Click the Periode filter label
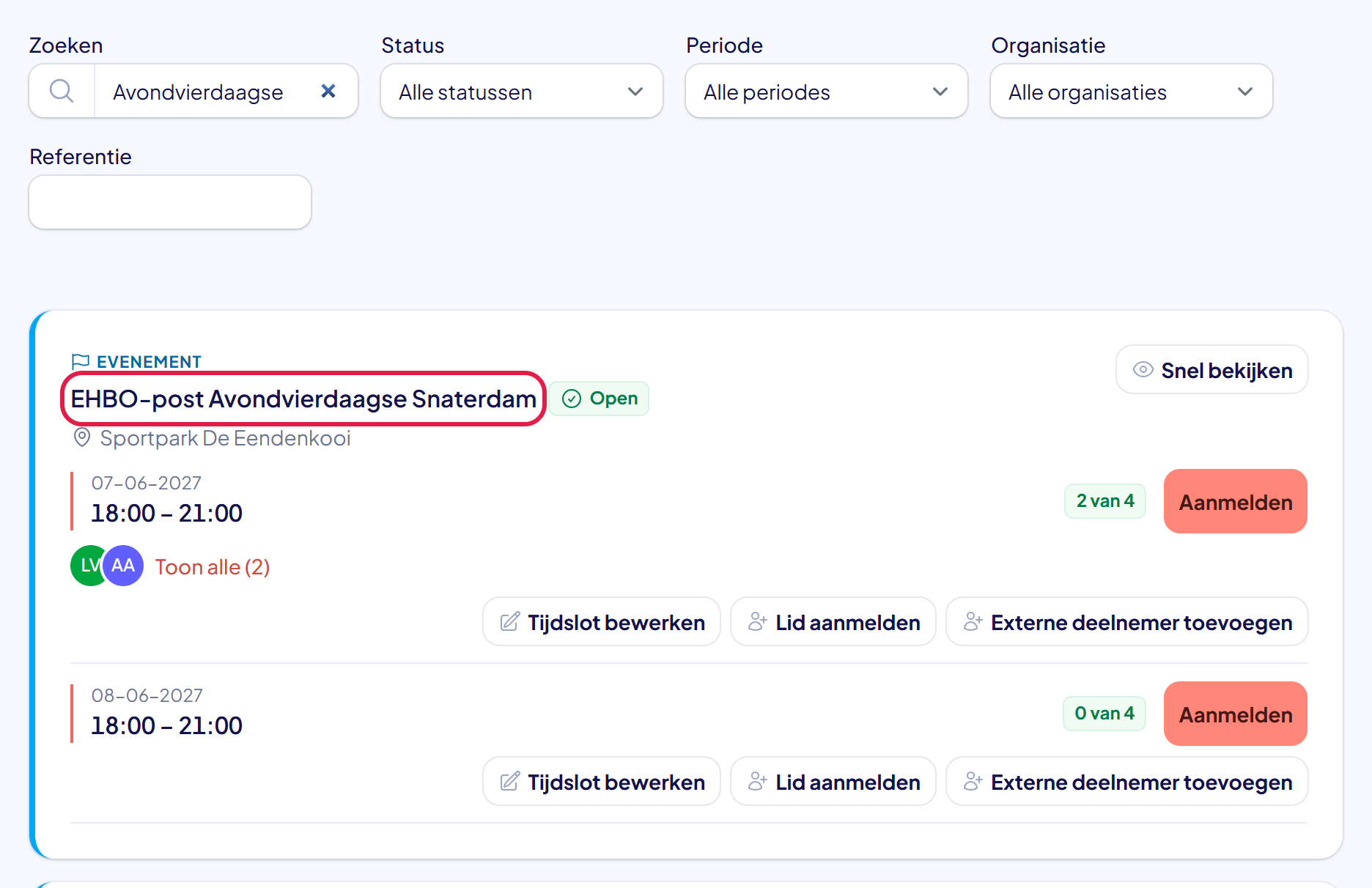1372x888 pixels. pos(724,45)
